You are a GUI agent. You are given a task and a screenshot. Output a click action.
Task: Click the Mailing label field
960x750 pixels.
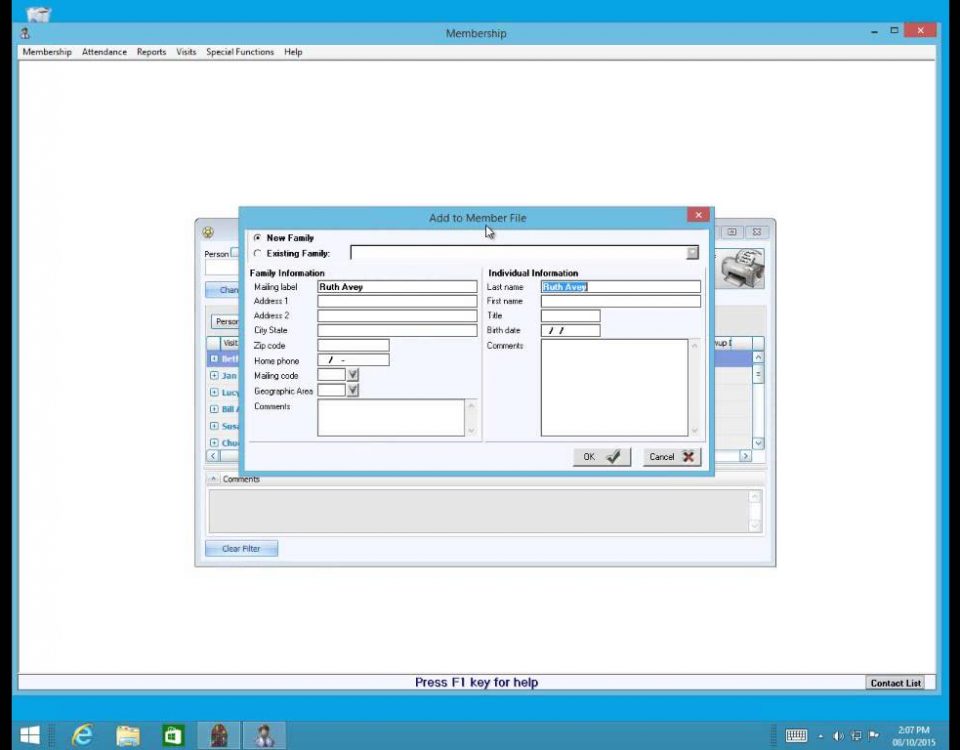(x=397, y=287)
